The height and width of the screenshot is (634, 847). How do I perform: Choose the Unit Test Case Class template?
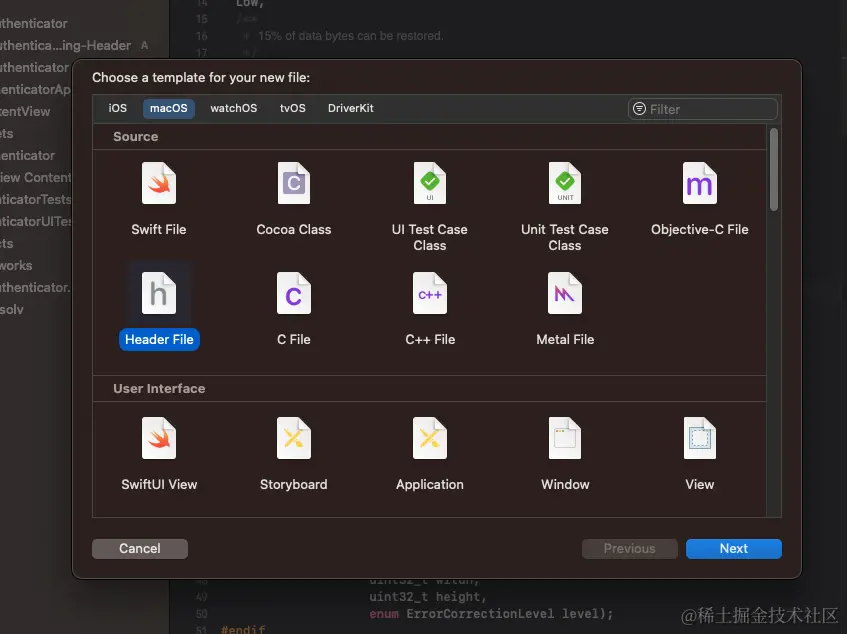[564, 196]
